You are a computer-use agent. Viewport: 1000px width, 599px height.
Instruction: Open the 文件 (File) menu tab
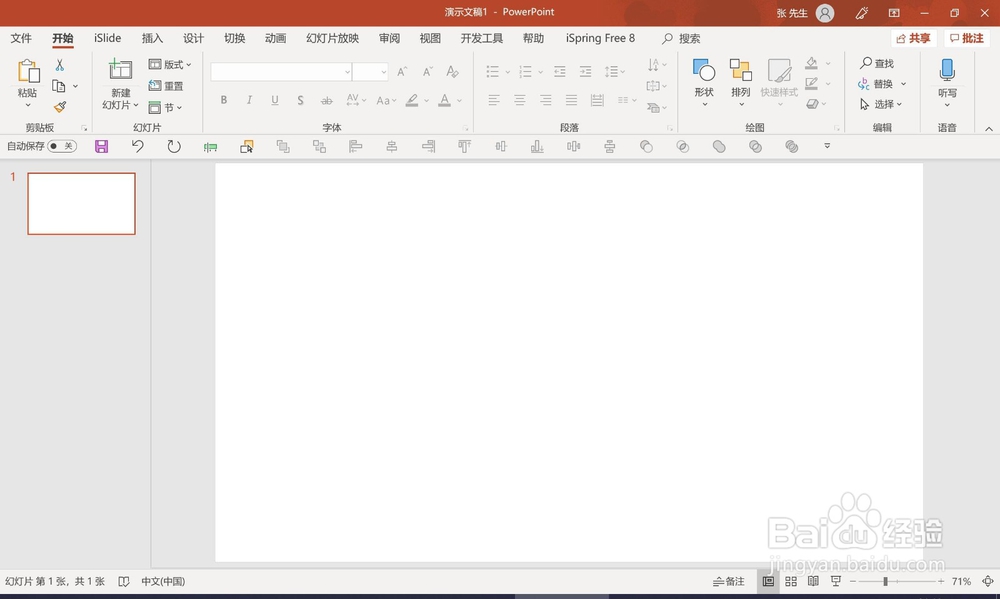coord(21,38)
